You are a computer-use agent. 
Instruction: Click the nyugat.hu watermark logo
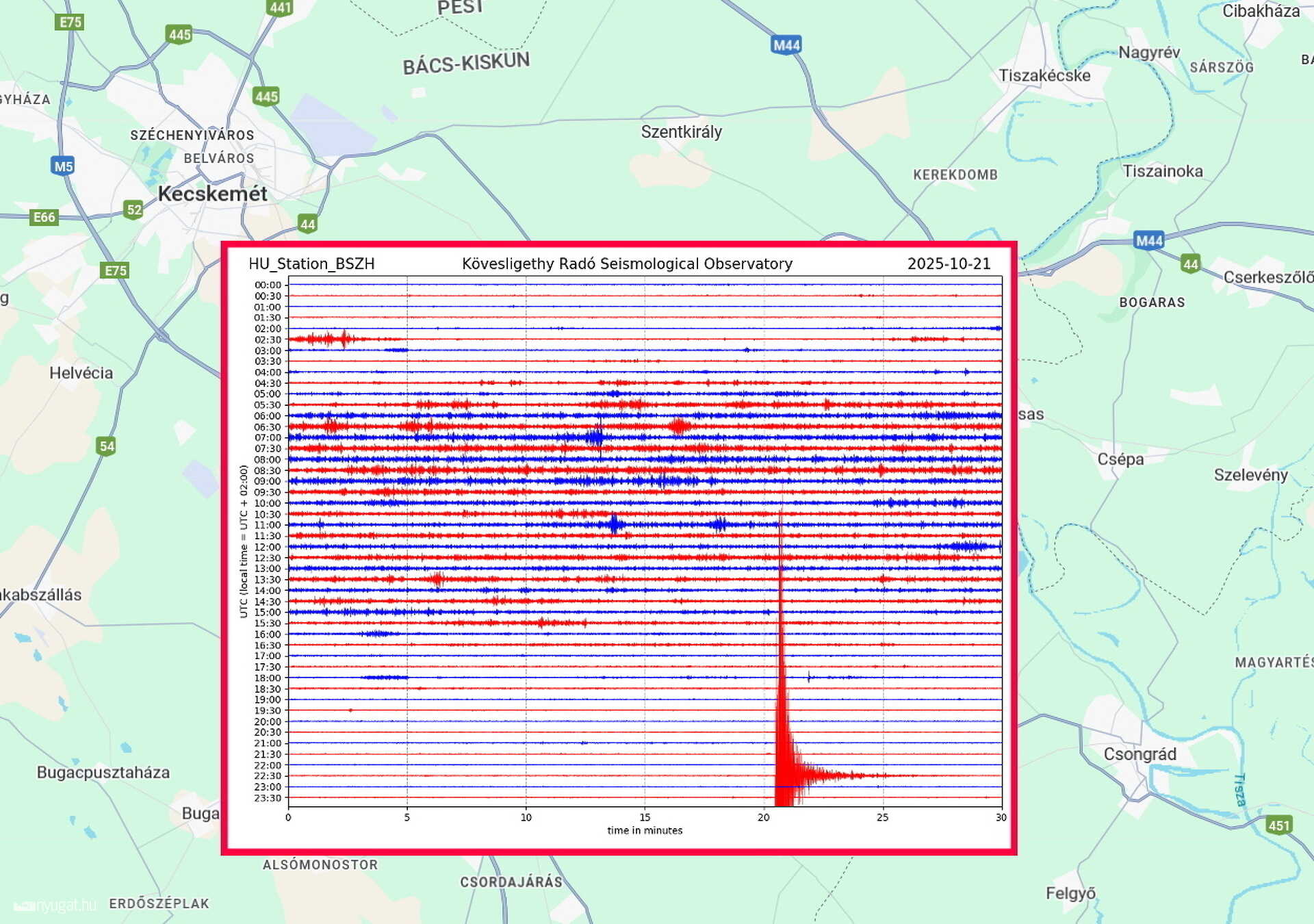(55, 906)
